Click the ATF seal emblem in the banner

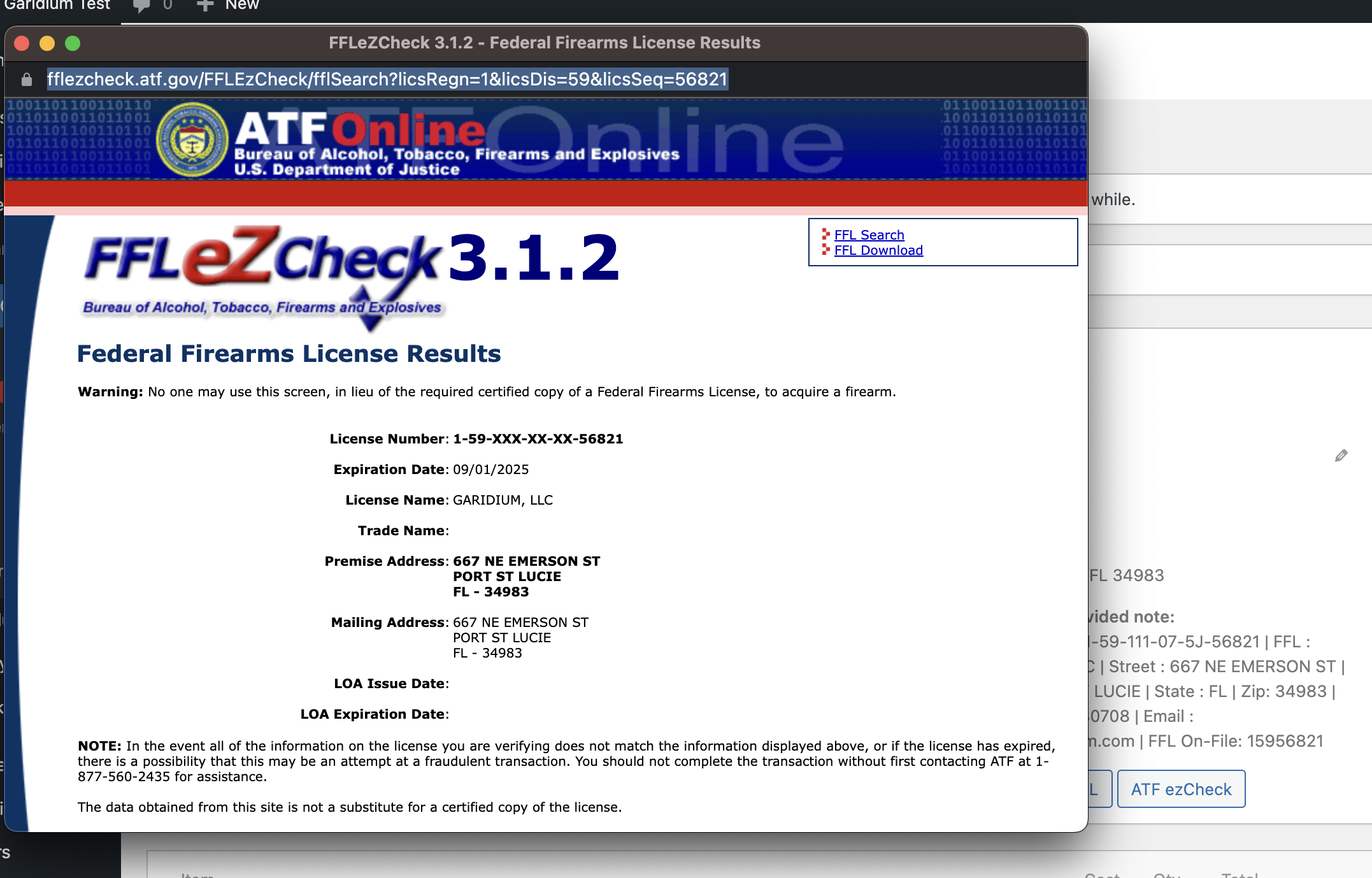point(192,140)
